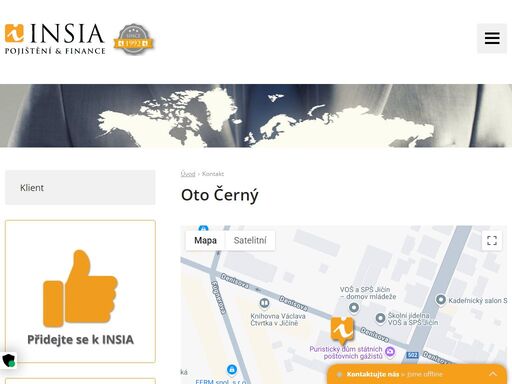Click the thumbs-up icon
Viewport: 512px width, 384px height.
click(x=80, y=288)
